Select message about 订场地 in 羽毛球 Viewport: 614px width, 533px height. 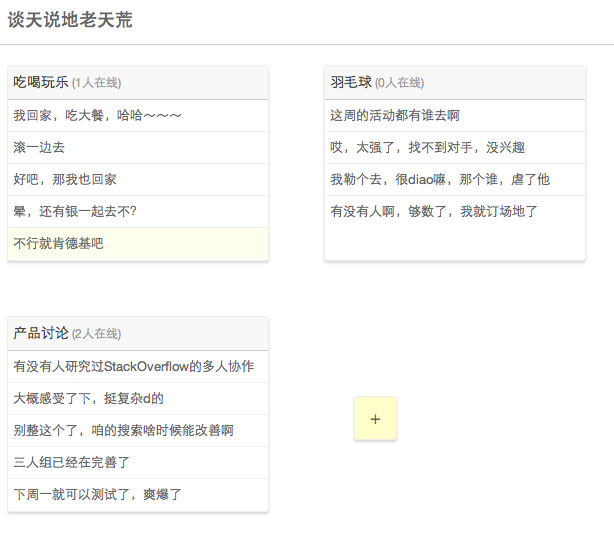coord(435,212)
